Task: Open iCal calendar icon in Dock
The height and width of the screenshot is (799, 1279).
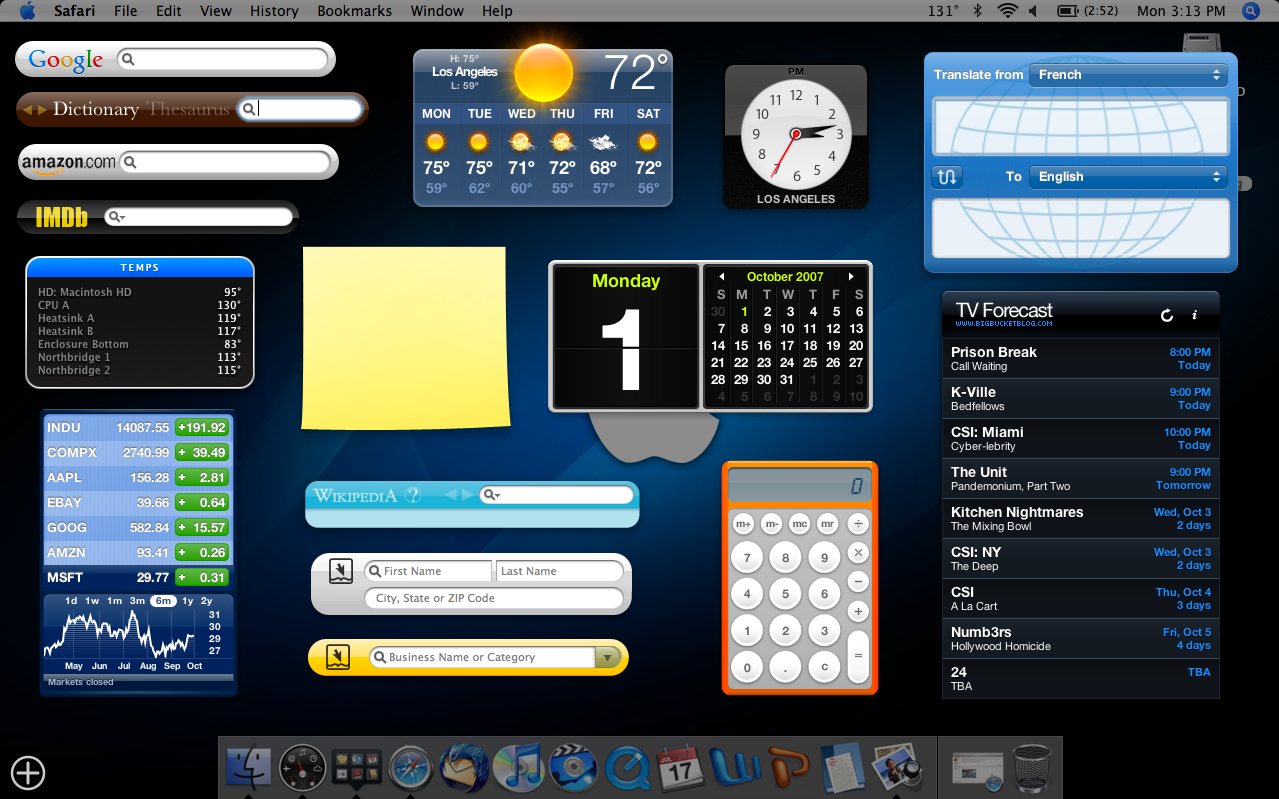Action: [680, 767]
